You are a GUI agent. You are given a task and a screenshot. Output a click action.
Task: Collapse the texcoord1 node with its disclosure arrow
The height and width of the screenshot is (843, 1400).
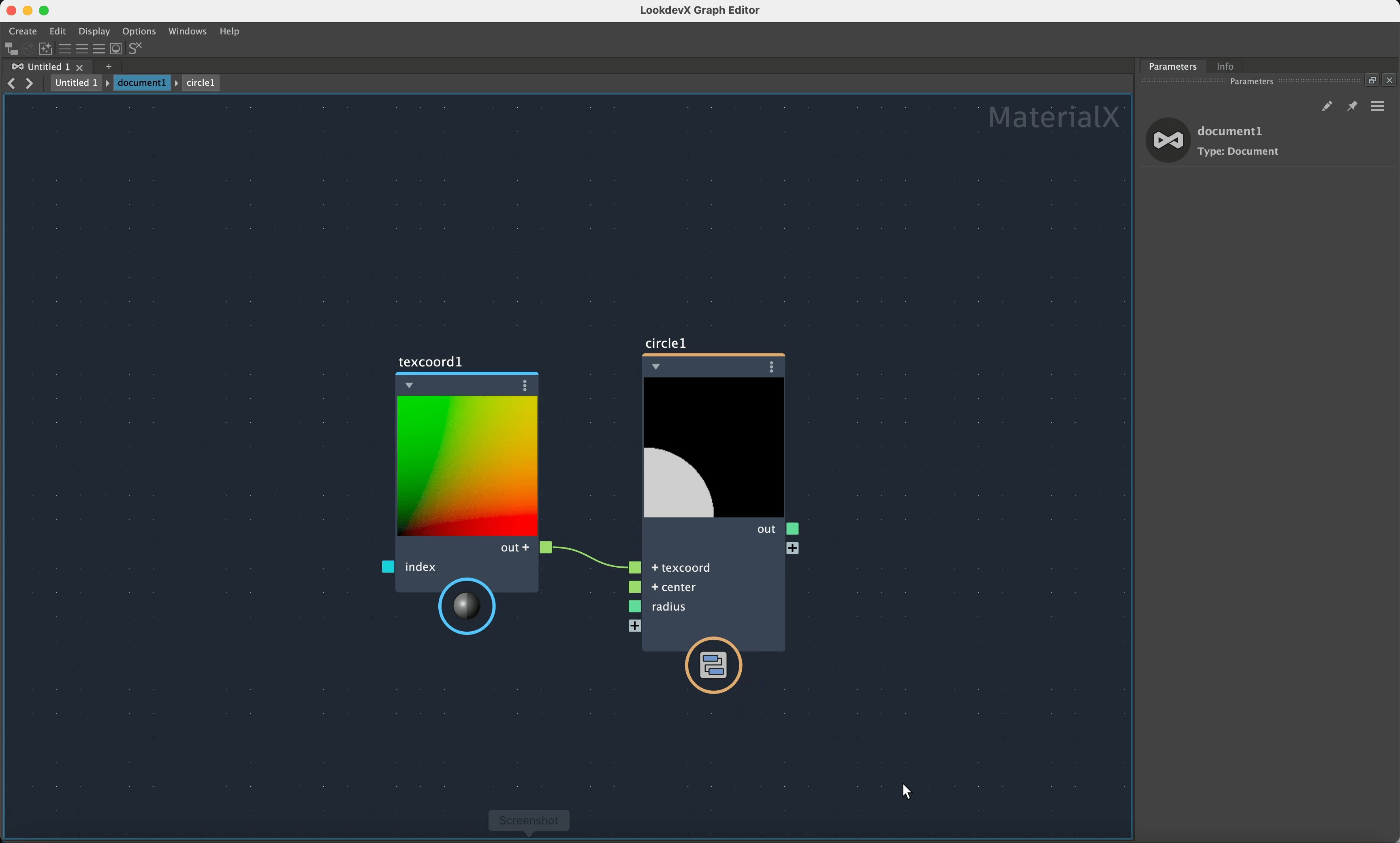click(x=409, y=386)
